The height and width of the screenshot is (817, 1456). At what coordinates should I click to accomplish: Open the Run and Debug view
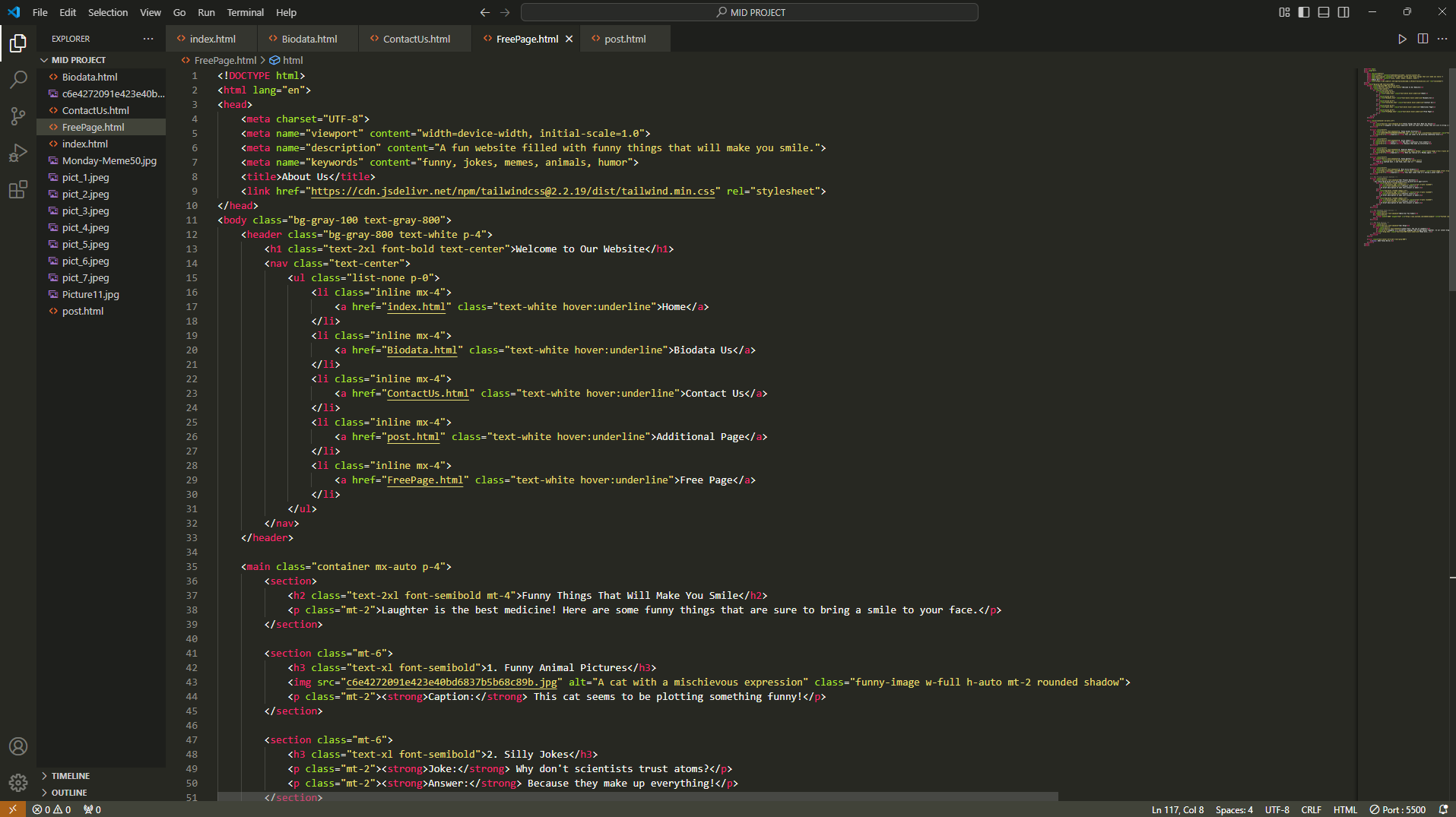(18, 153)
